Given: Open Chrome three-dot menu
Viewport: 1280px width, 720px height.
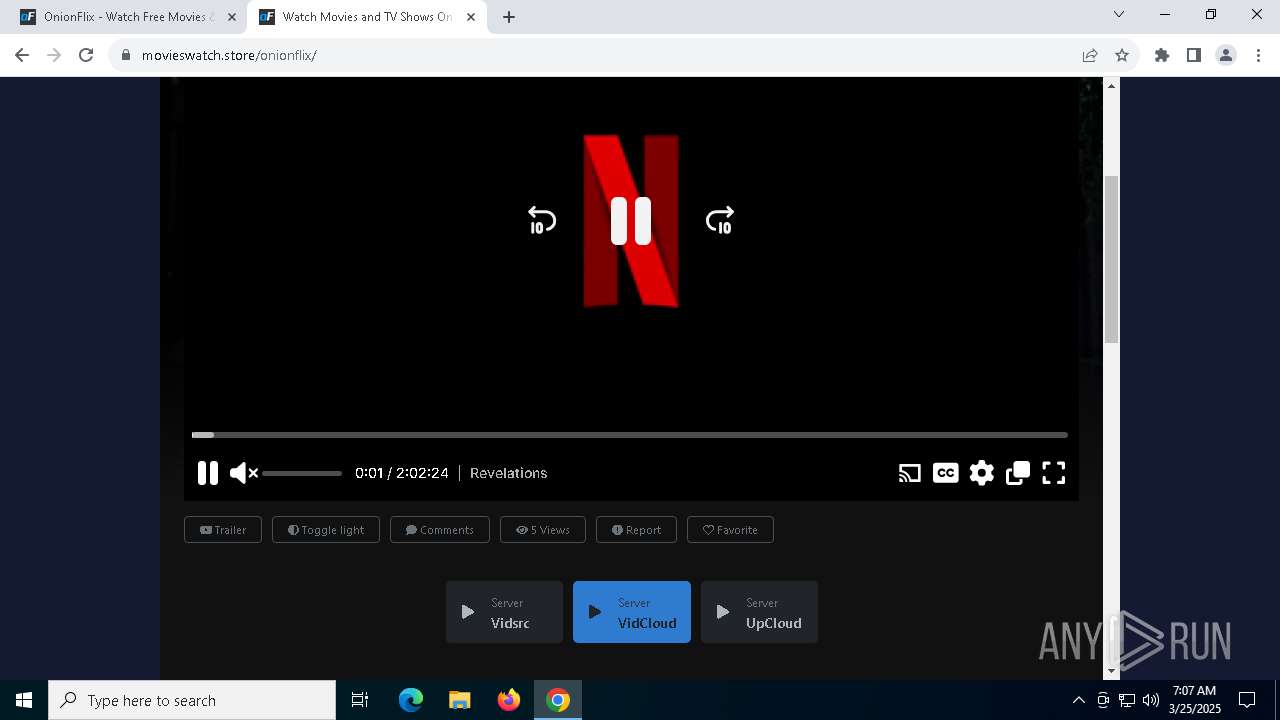Looking at the screenshot, I should 1258,55.
